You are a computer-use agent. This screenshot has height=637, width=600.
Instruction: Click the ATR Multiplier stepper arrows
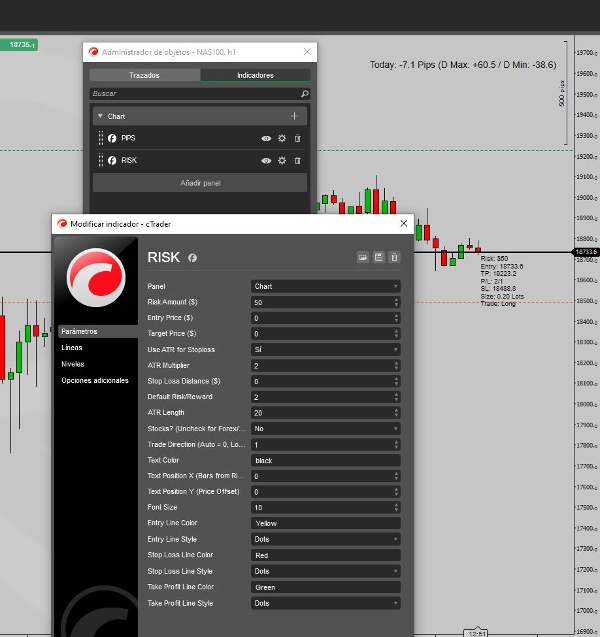click(x=396, y=366)
